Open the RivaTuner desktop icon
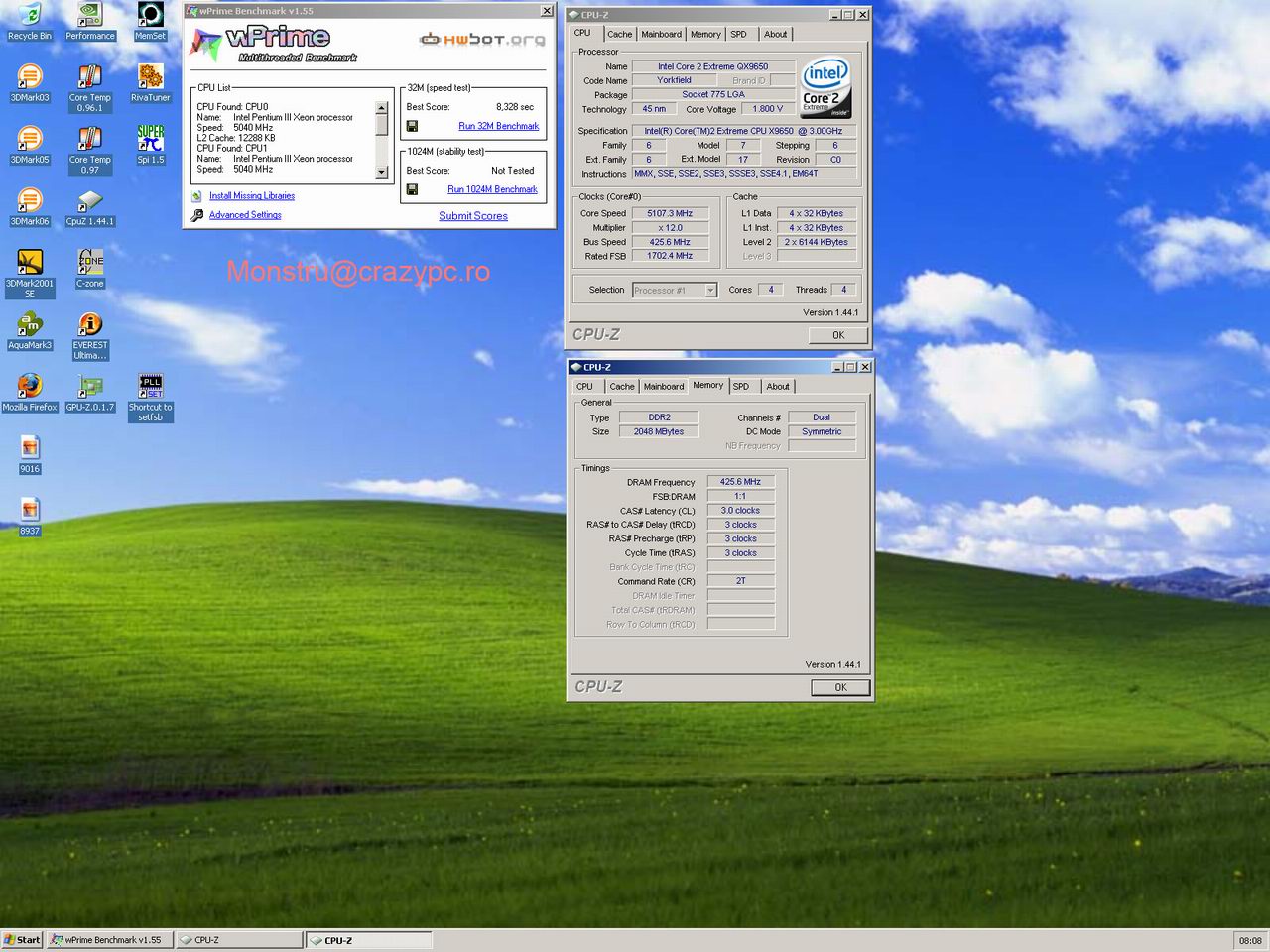 (x=151, y=84)
